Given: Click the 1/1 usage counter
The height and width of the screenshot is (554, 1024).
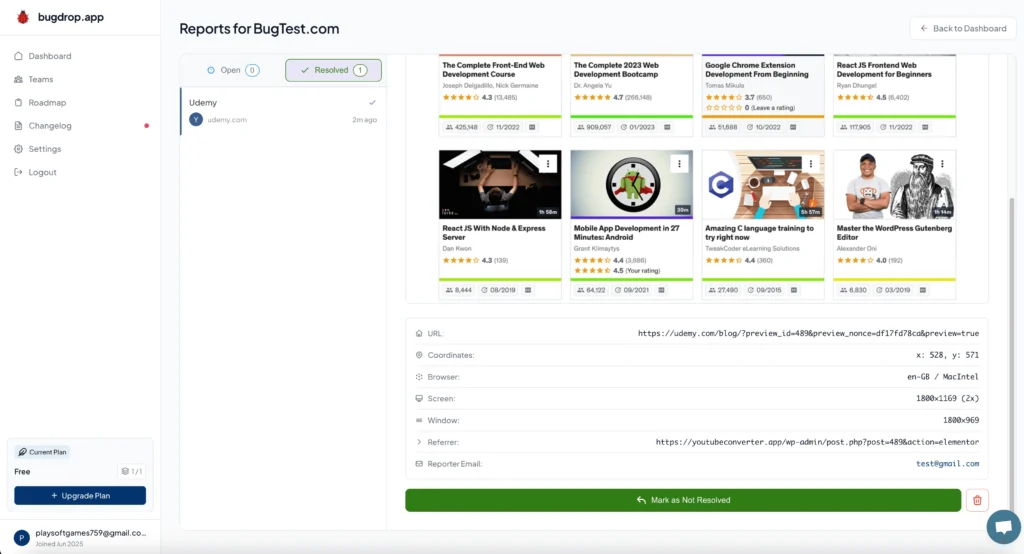Looking at the screenshot, I should pos(131,471).
